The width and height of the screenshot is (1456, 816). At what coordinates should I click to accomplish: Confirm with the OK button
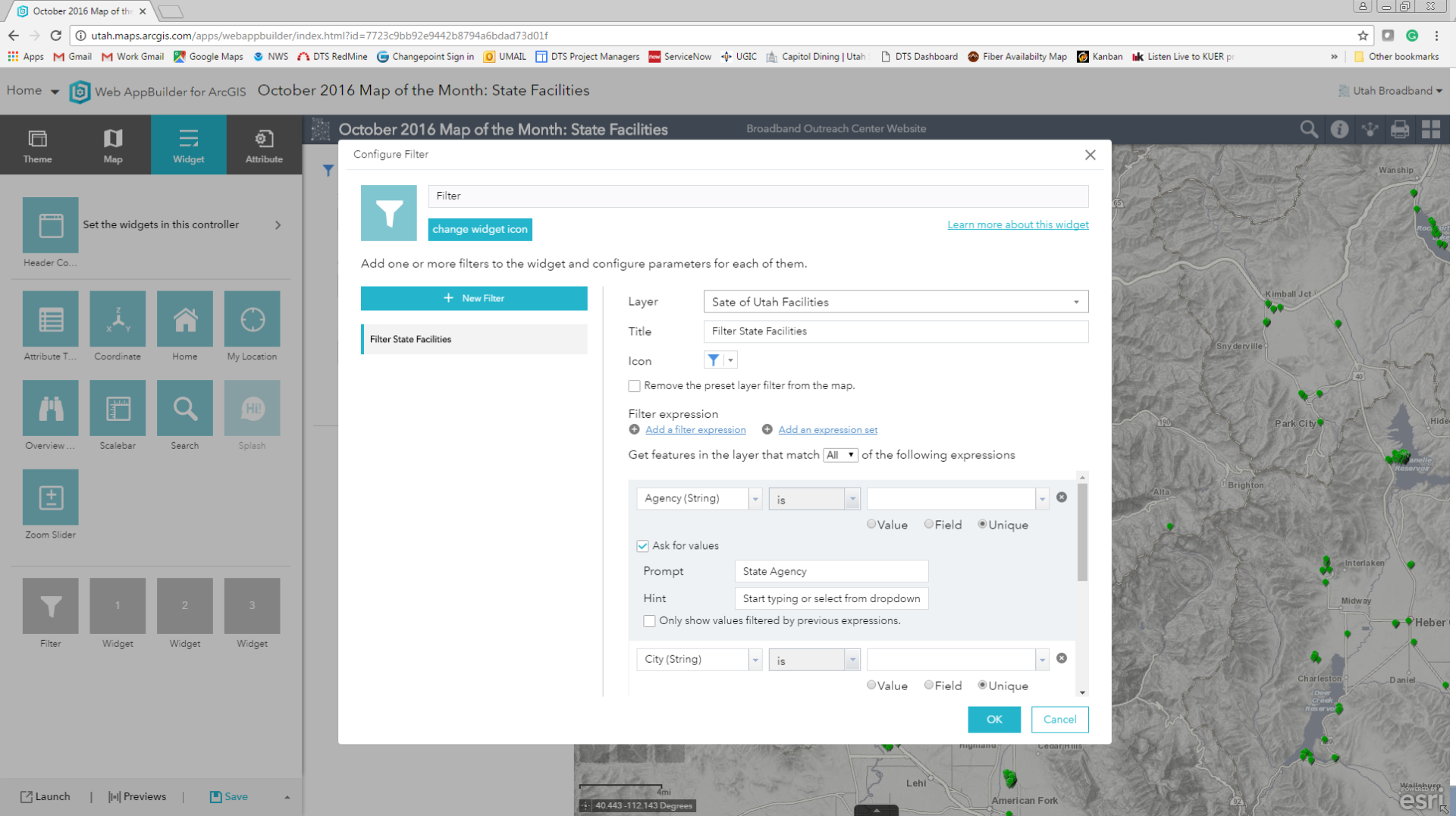994,720
